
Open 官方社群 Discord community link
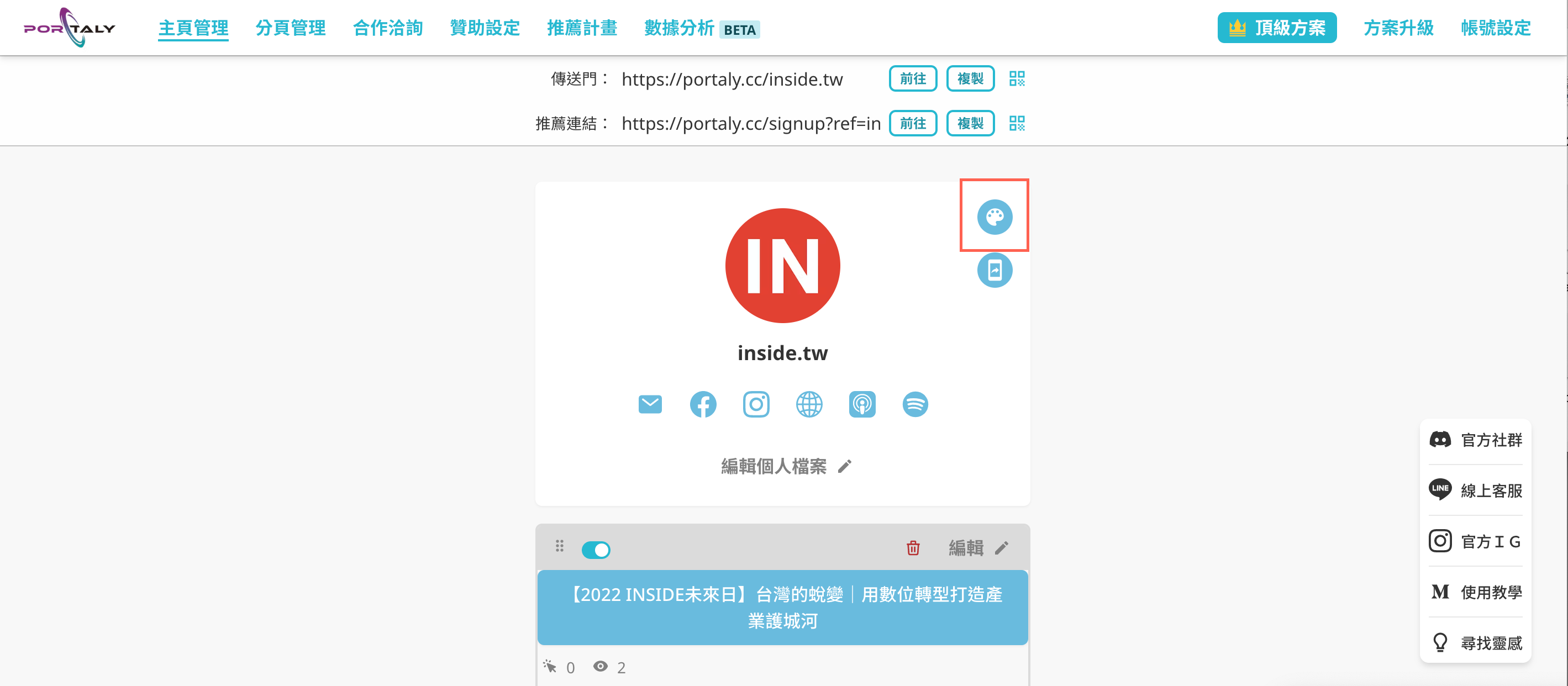pyautogui.click(x=1475, y=440)
